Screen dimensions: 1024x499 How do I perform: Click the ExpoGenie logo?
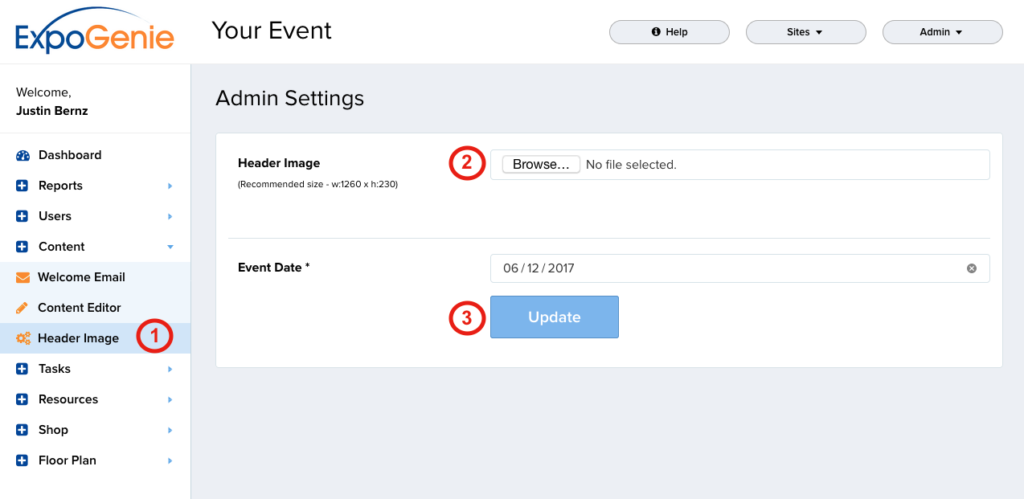(x=95, y=32)
